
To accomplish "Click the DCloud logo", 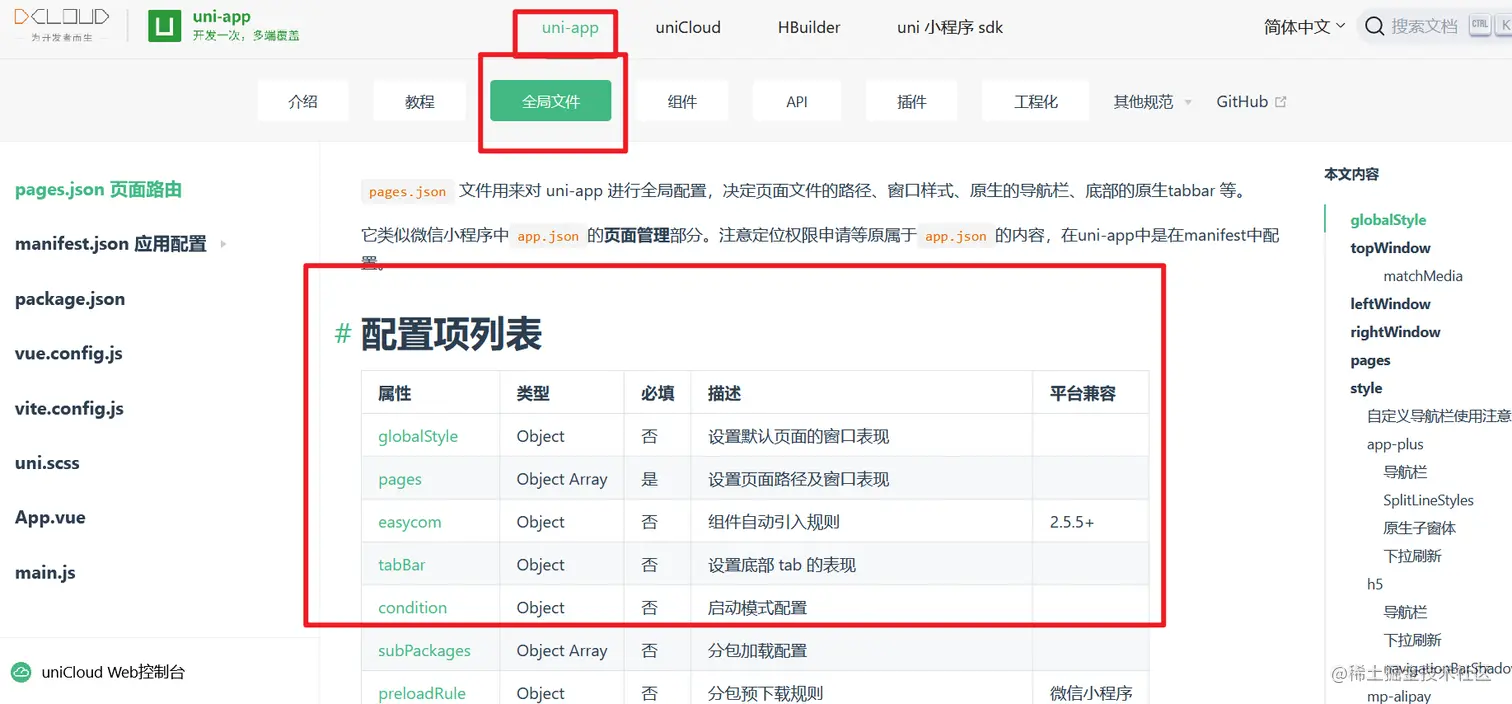I will click(61, 20).
